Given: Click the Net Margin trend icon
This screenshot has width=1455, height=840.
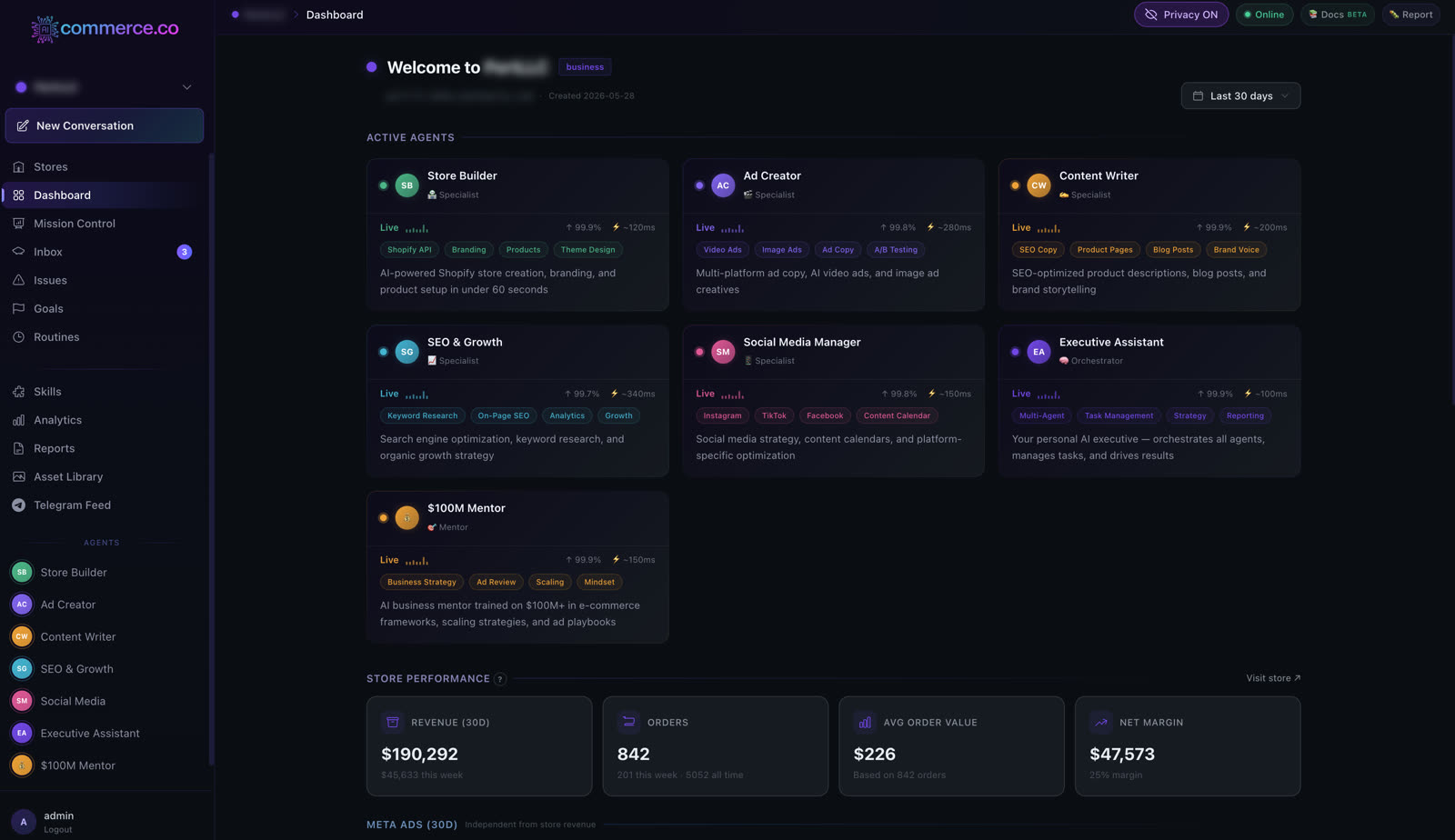Looking at the screenshot, I should [1101, 723].
